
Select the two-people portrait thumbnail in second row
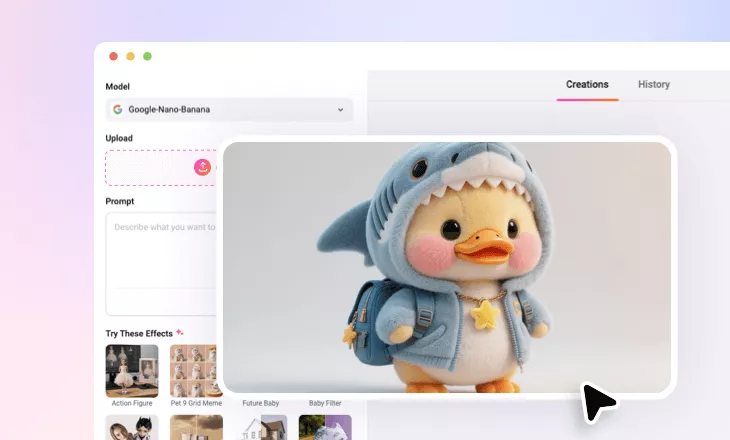click(132, 427)
